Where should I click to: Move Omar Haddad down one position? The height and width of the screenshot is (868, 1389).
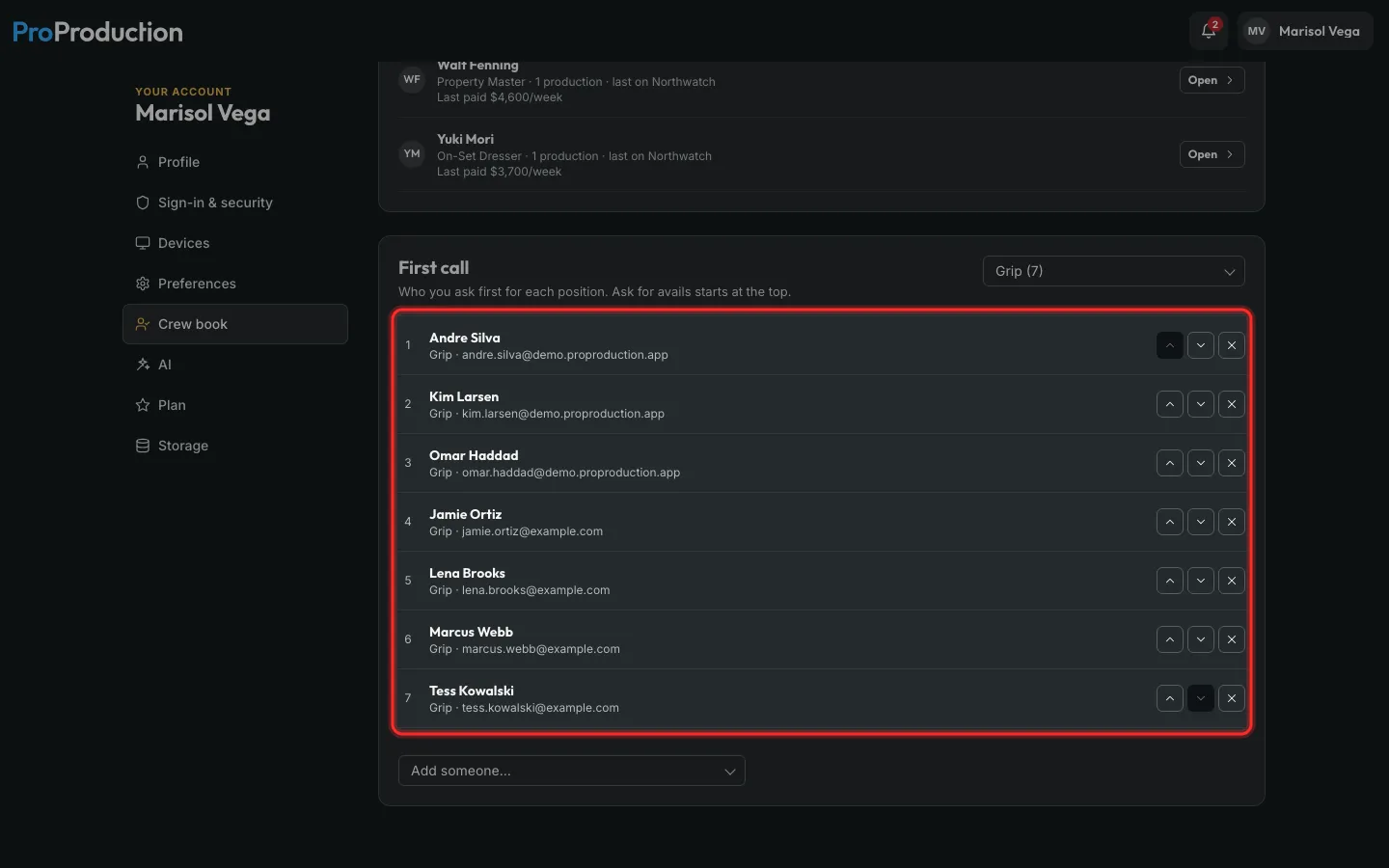(1201, 463)
